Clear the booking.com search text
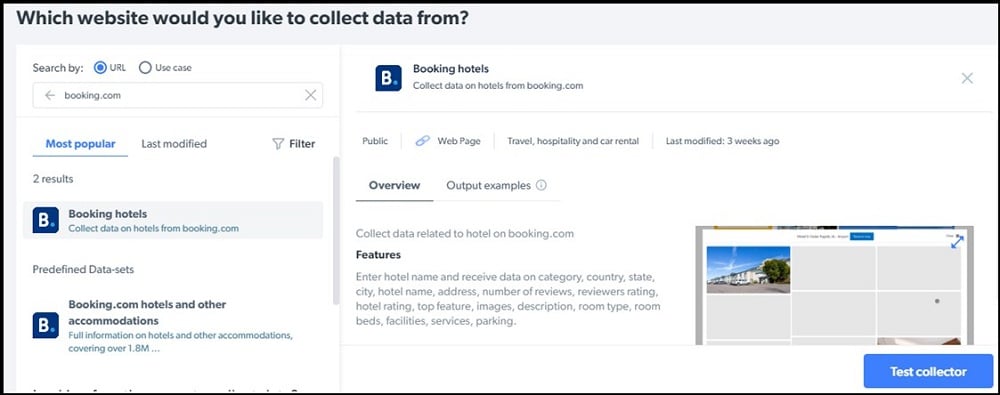Screen dimensions: 1000x395 (311, 95)
